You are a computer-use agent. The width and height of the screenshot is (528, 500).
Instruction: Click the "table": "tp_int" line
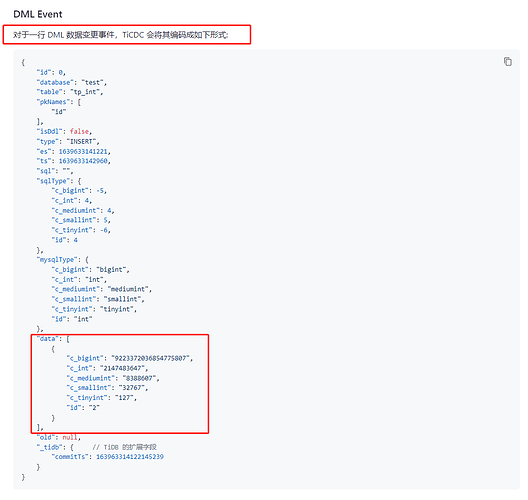pyautogui.click(x=70, y=92)
